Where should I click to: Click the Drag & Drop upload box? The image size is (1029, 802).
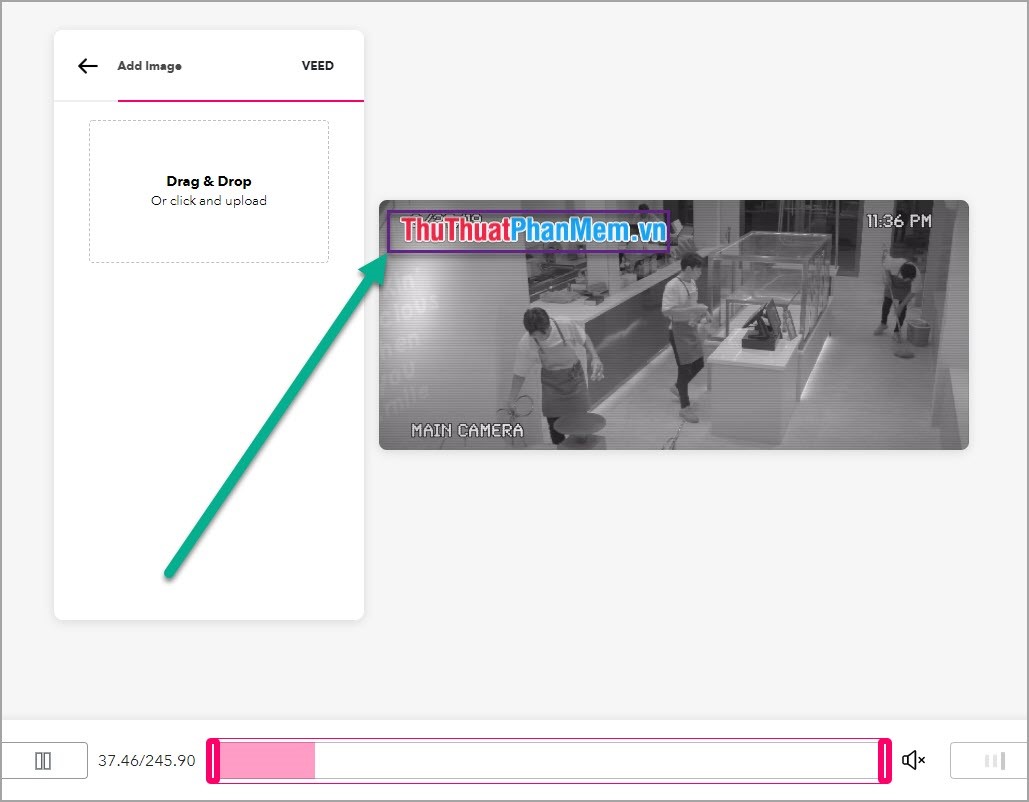pos(209,190)
